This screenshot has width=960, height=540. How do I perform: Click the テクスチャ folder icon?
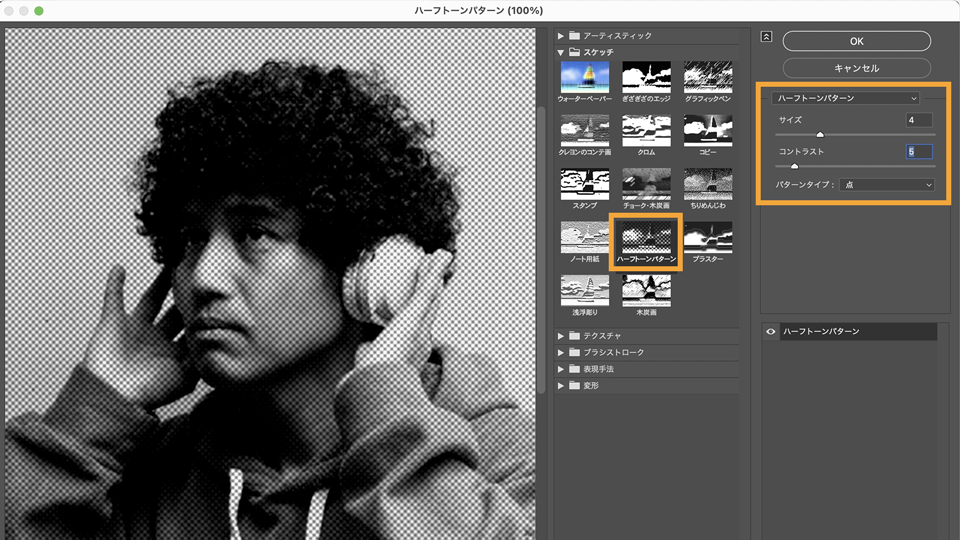coord(574,336)
